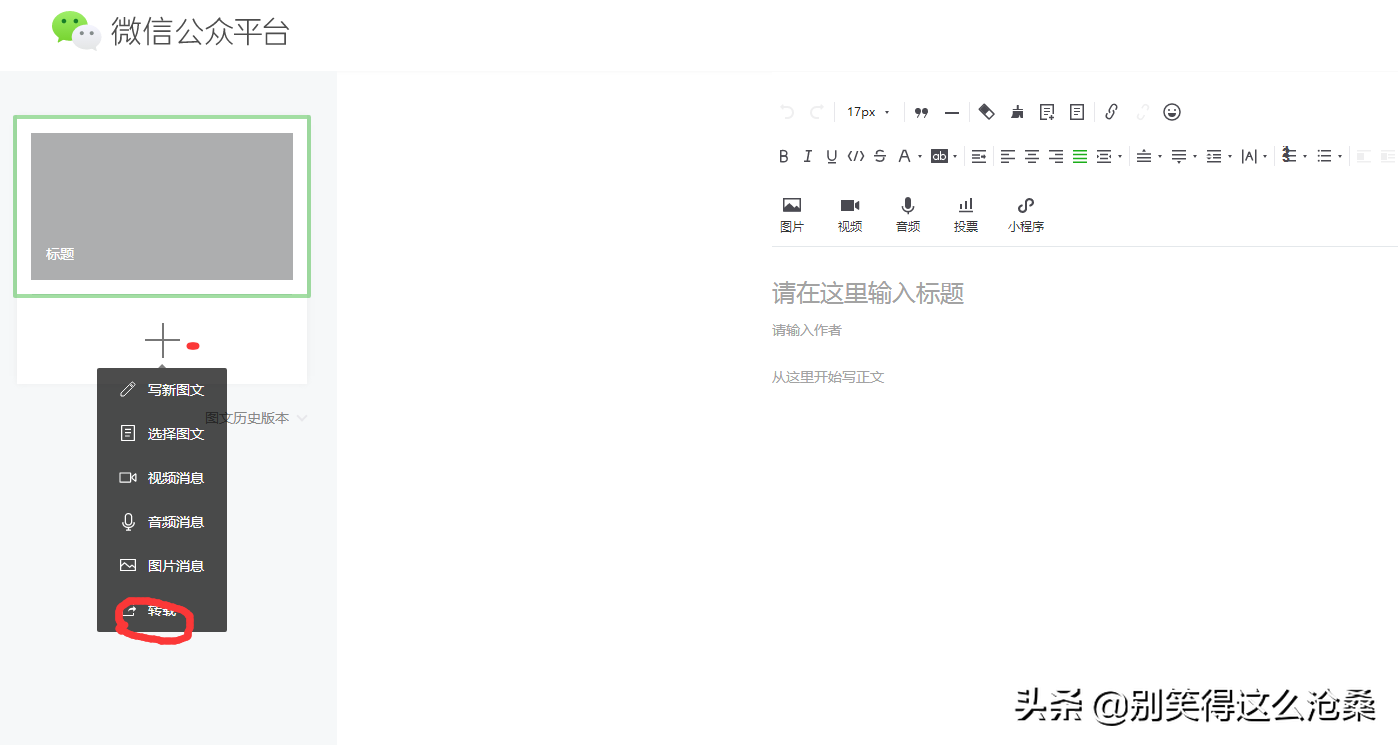The image size is (1398, 745).
Task: Choose 图片消息 from the add menu
Action: [x=162, y=566]
